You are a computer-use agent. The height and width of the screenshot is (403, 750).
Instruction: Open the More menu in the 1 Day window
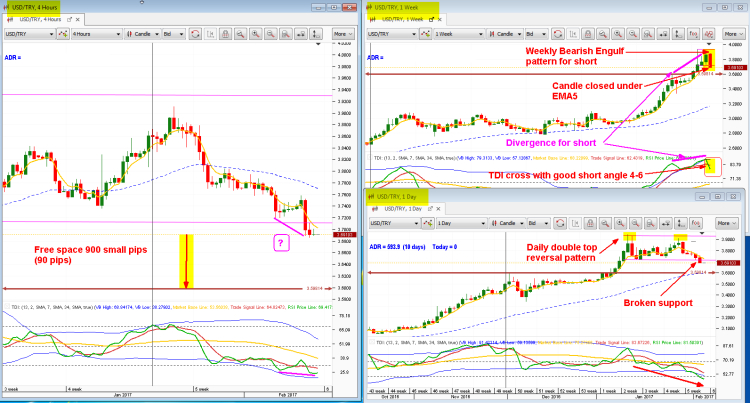click(727, 223)
